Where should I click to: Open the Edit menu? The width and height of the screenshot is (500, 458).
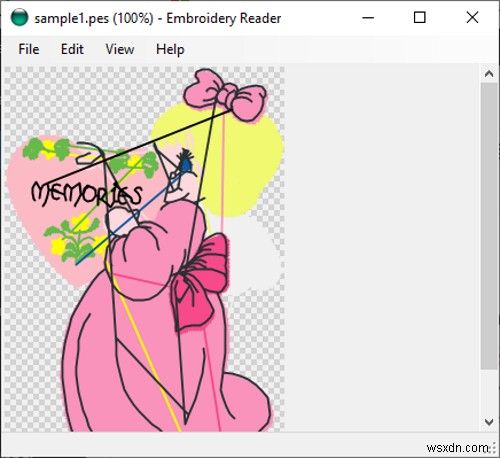tap(72, 49)
